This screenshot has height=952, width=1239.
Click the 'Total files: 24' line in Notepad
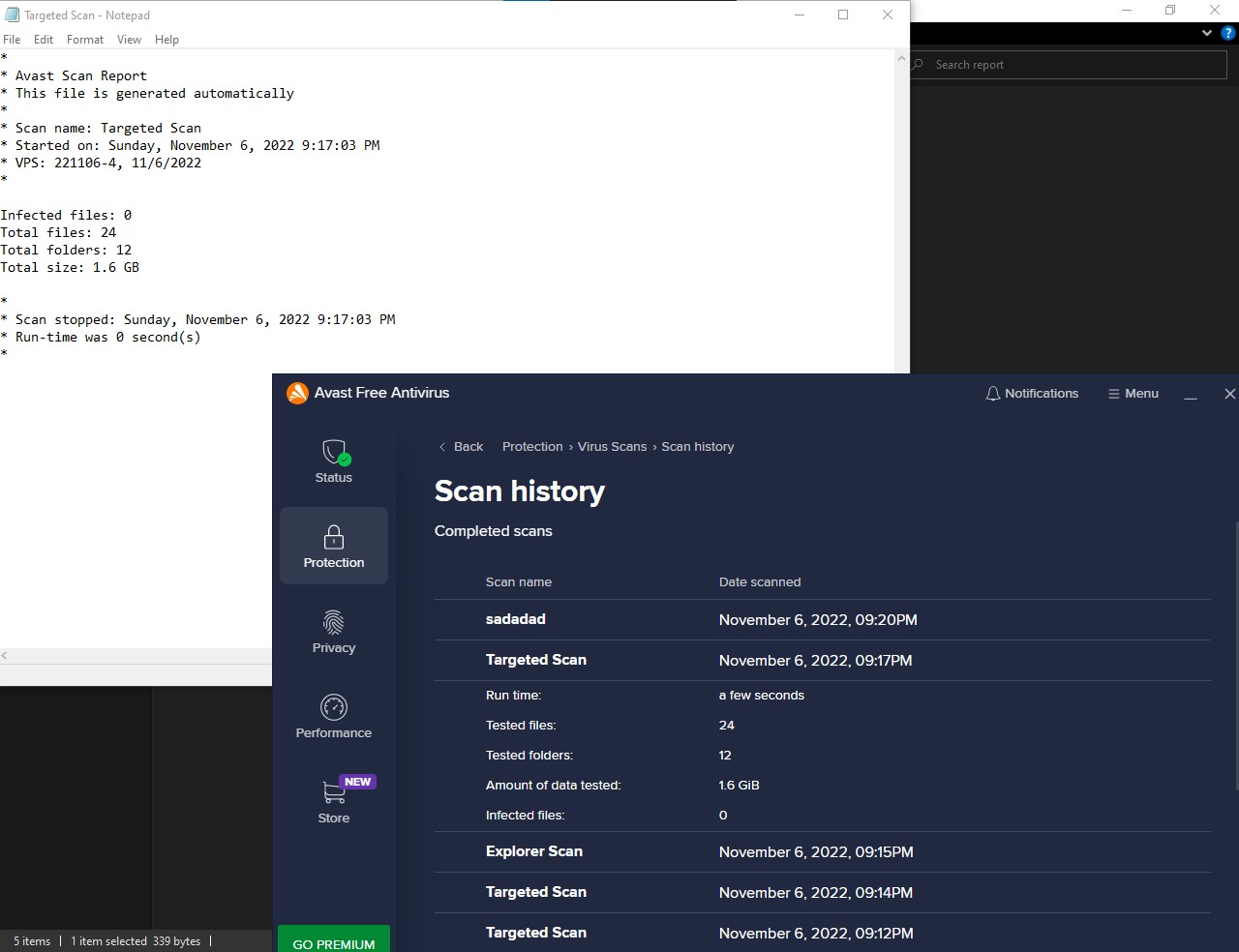(58, 232)
